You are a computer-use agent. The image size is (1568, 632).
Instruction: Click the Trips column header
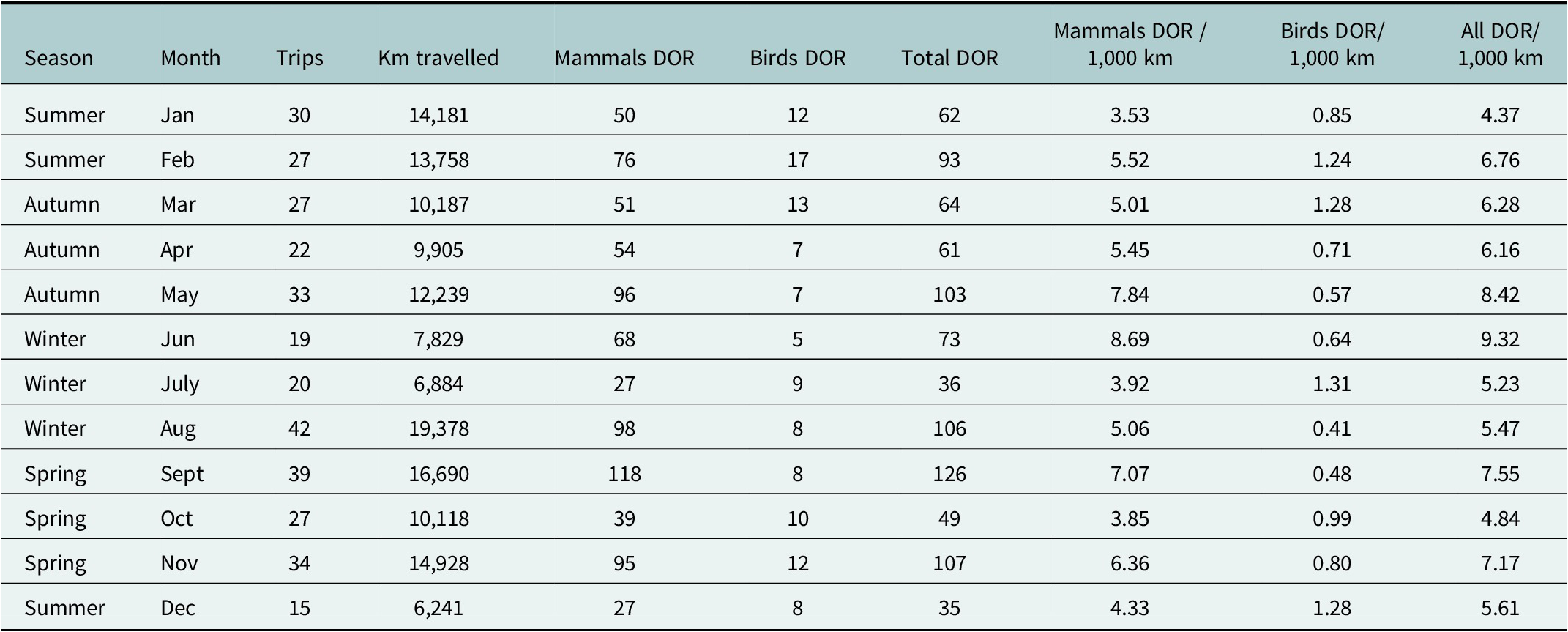299,58
